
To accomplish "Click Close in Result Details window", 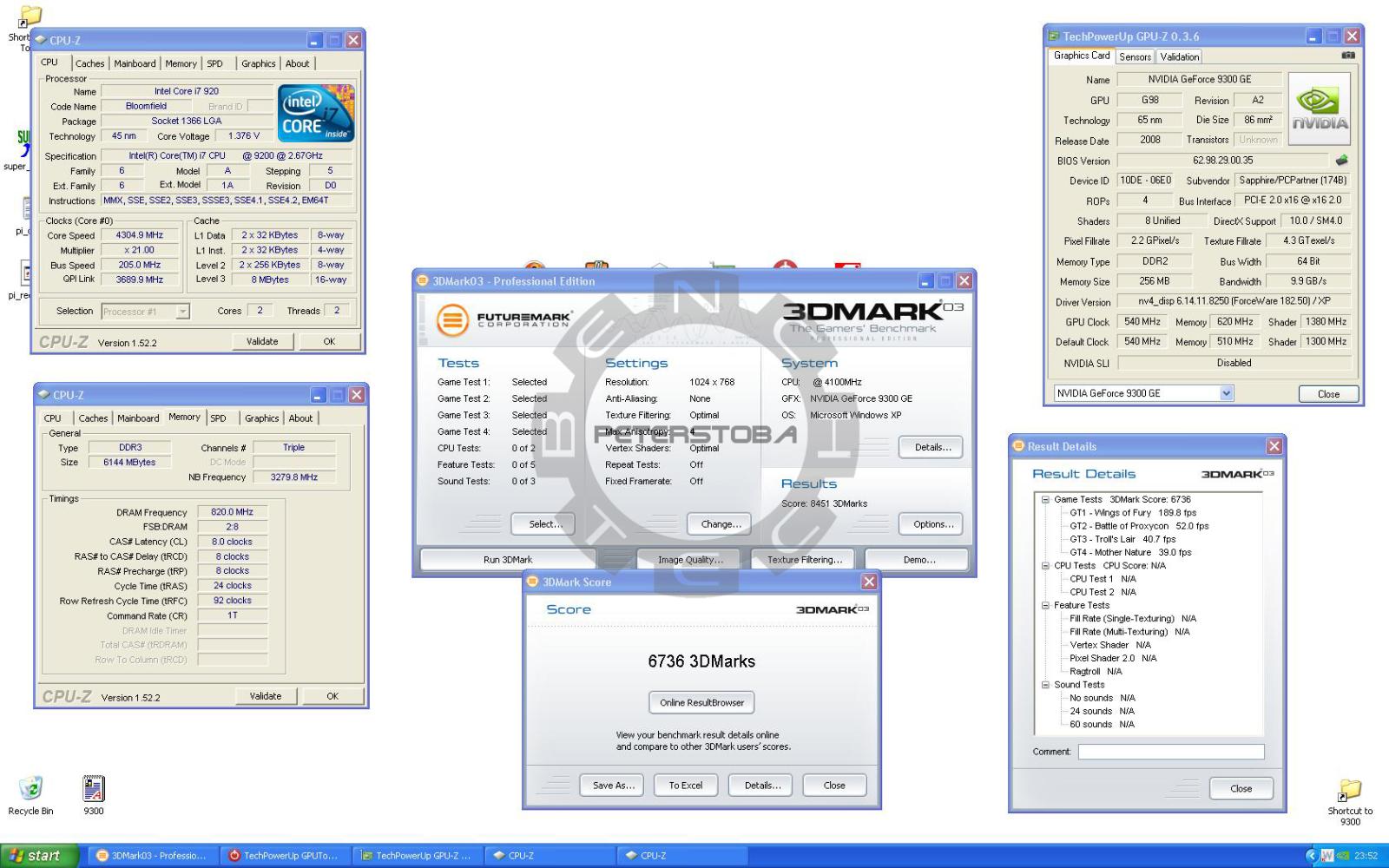I will pyautogui.click(x=1241, y=789).
